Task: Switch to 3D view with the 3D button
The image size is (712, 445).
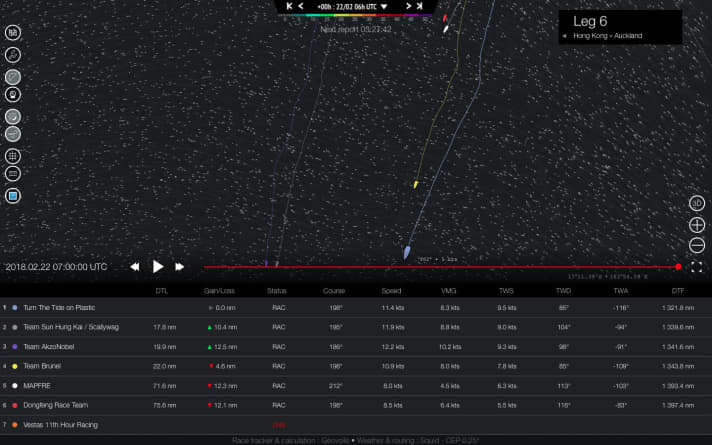Action: 697,203
